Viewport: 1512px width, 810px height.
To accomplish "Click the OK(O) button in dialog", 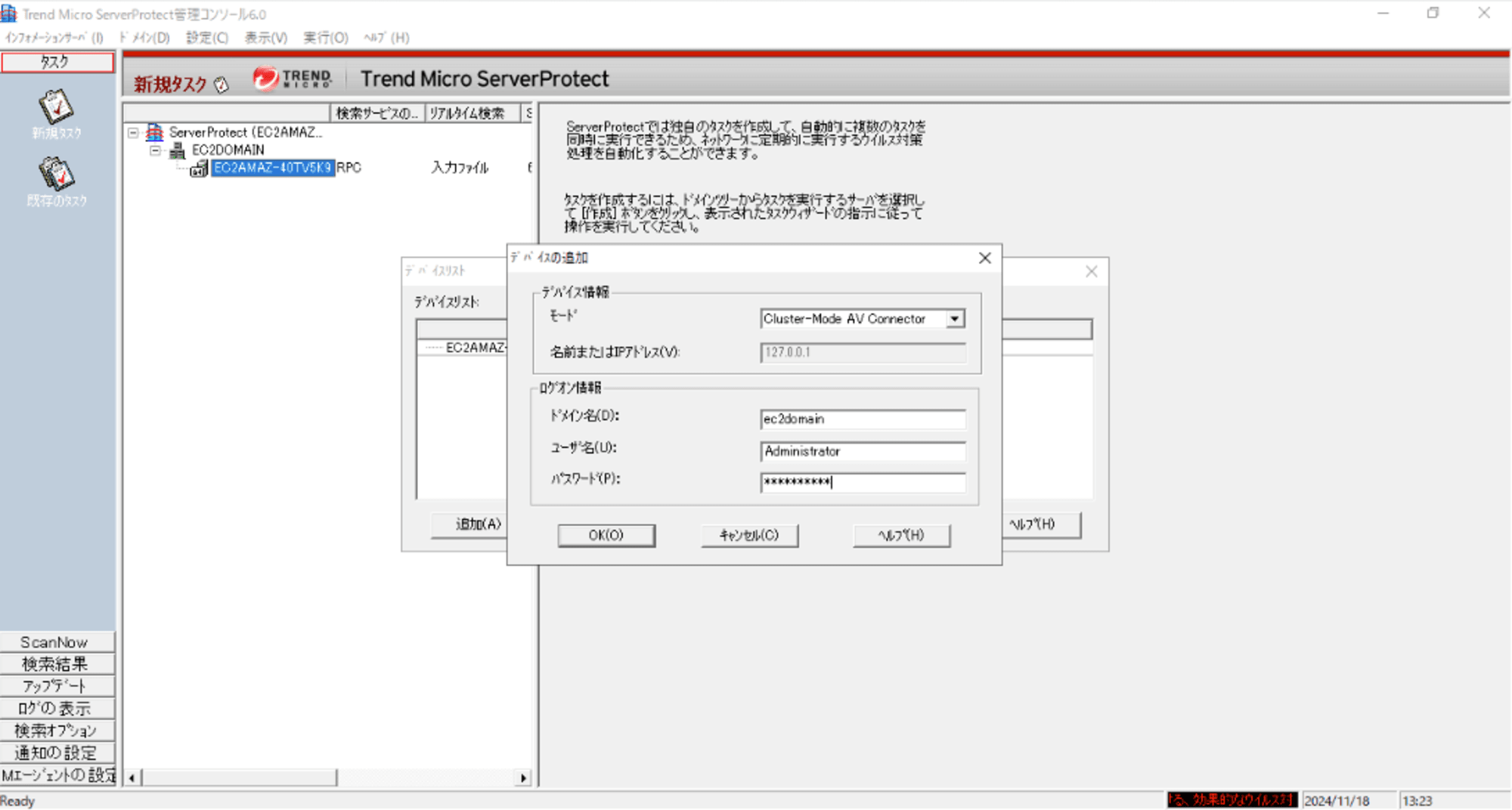I will (606, 535).
